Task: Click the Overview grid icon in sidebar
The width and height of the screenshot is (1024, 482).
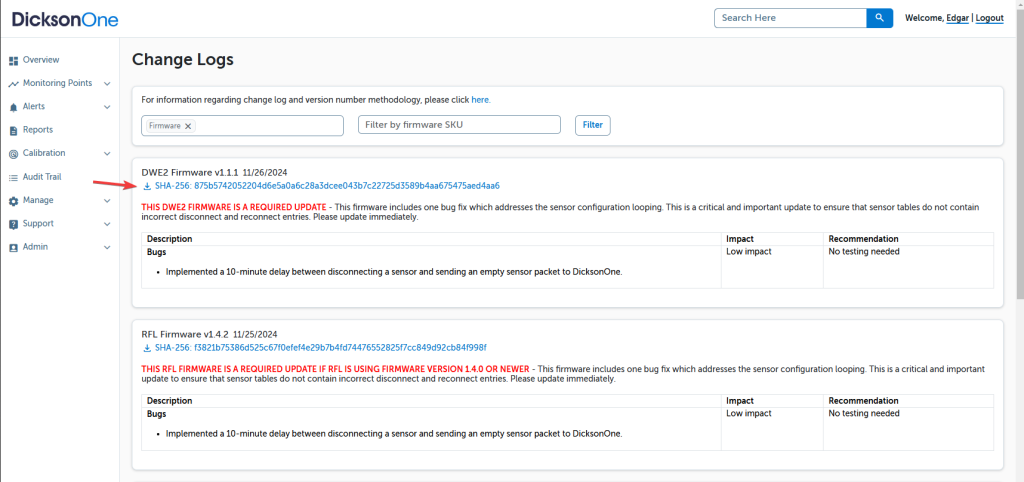Action: click(x=14, y=60)
